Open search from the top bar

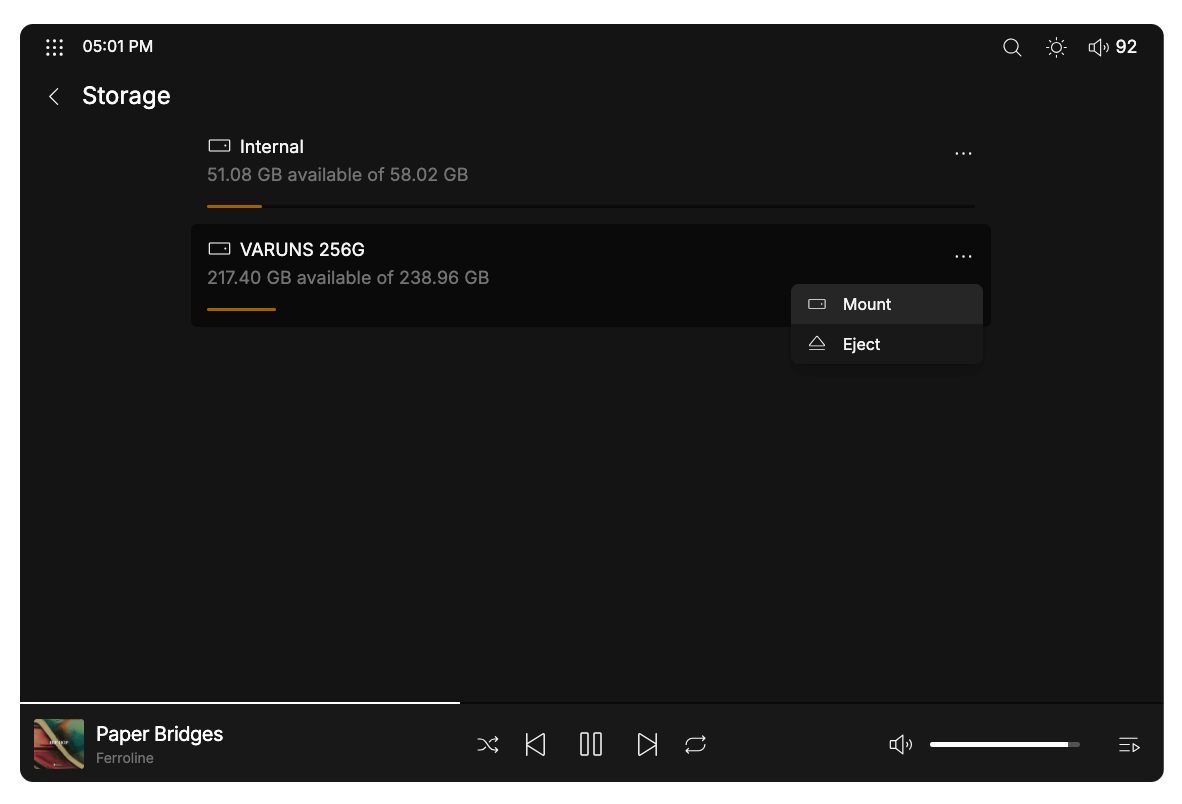click(x=1012, y=47)
